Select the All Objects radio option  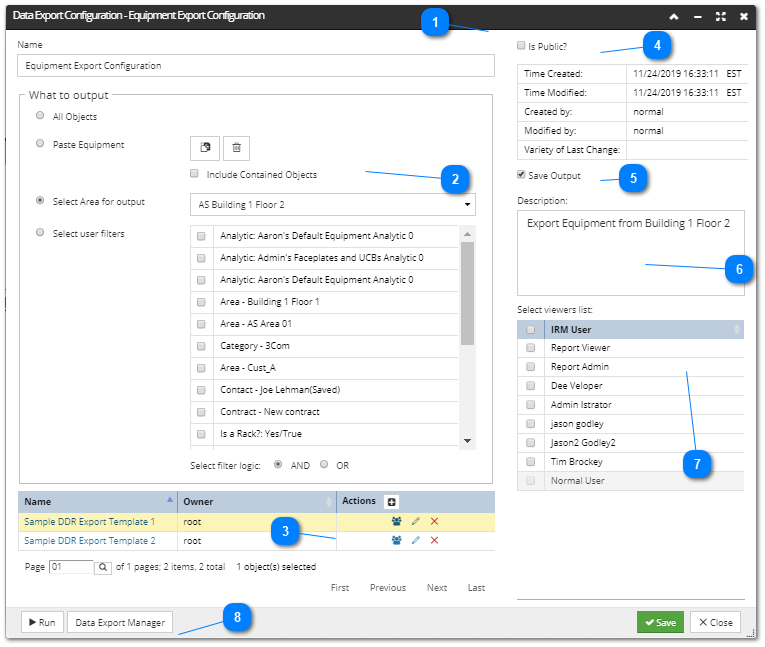click(40, 116)
